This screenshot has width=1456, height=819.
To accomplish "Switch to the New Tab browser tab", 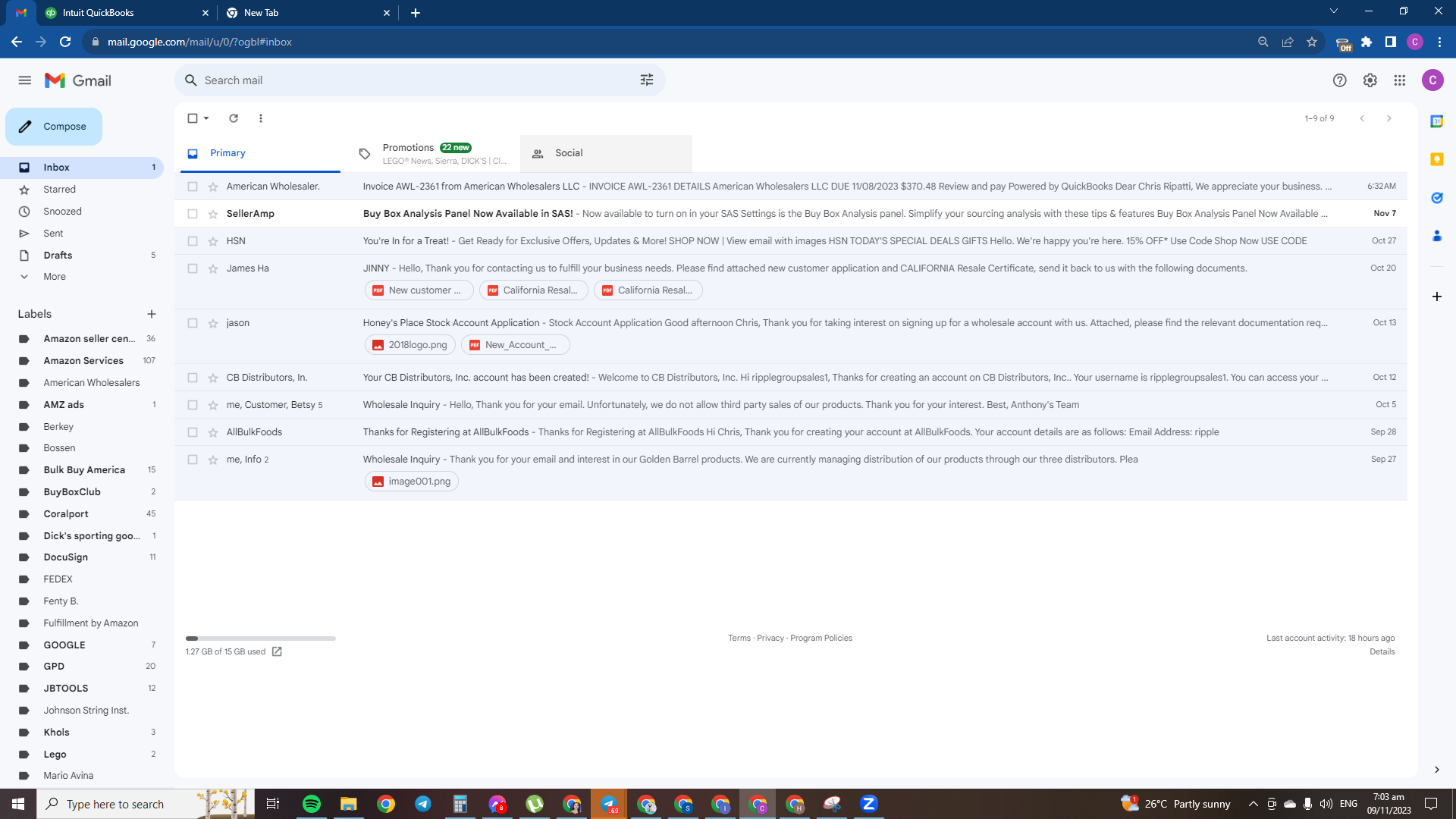I will (306, 13).
